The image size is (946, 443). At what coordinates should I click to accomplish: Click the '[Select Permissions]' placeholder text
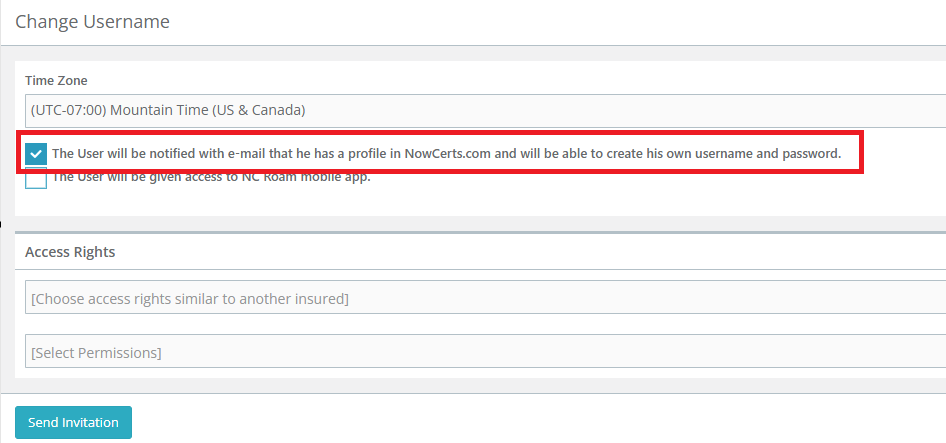[97, 352]
